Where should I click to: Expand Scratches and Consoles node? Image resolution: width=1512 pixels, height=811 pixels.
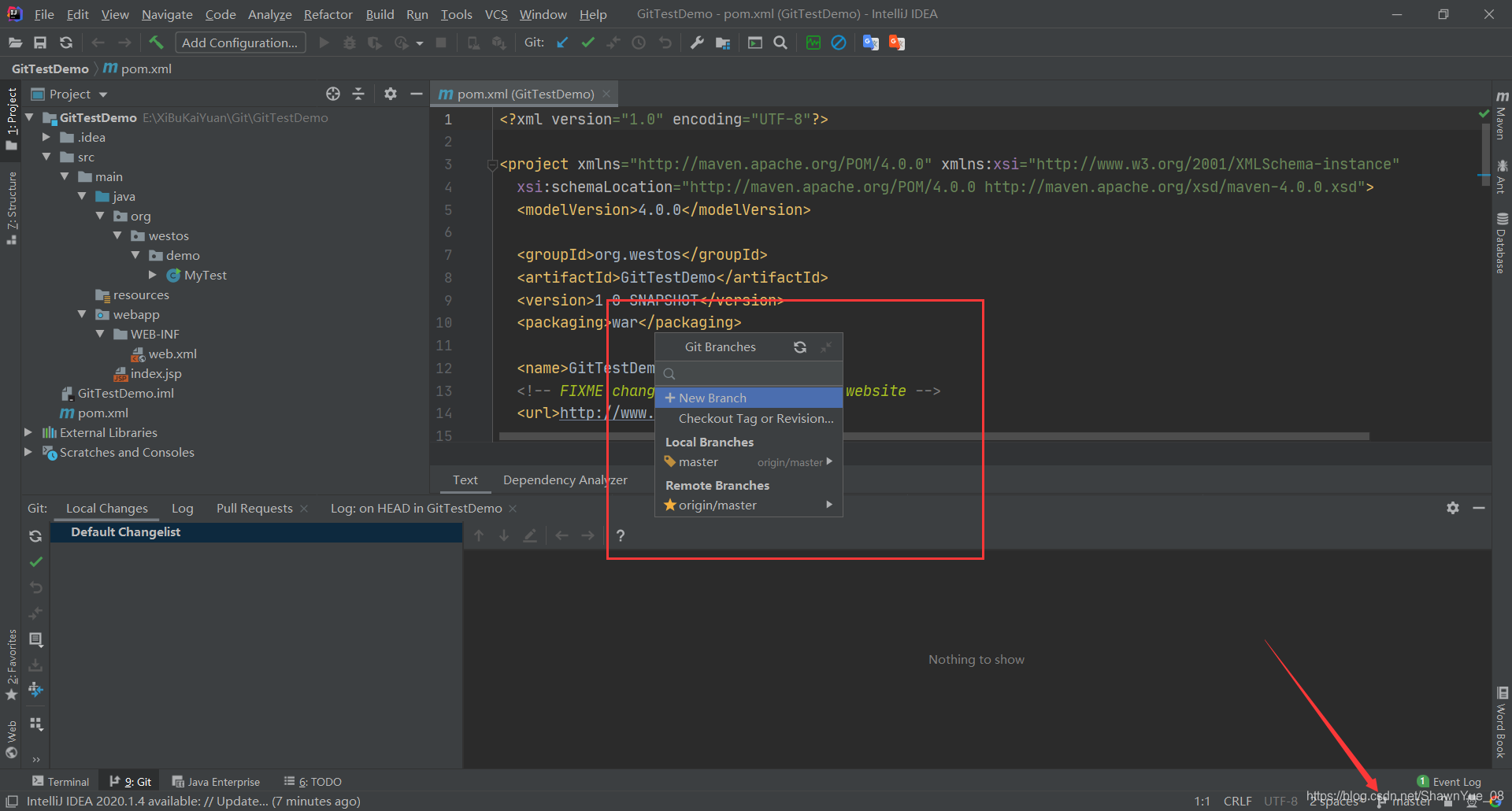[28, 452]
